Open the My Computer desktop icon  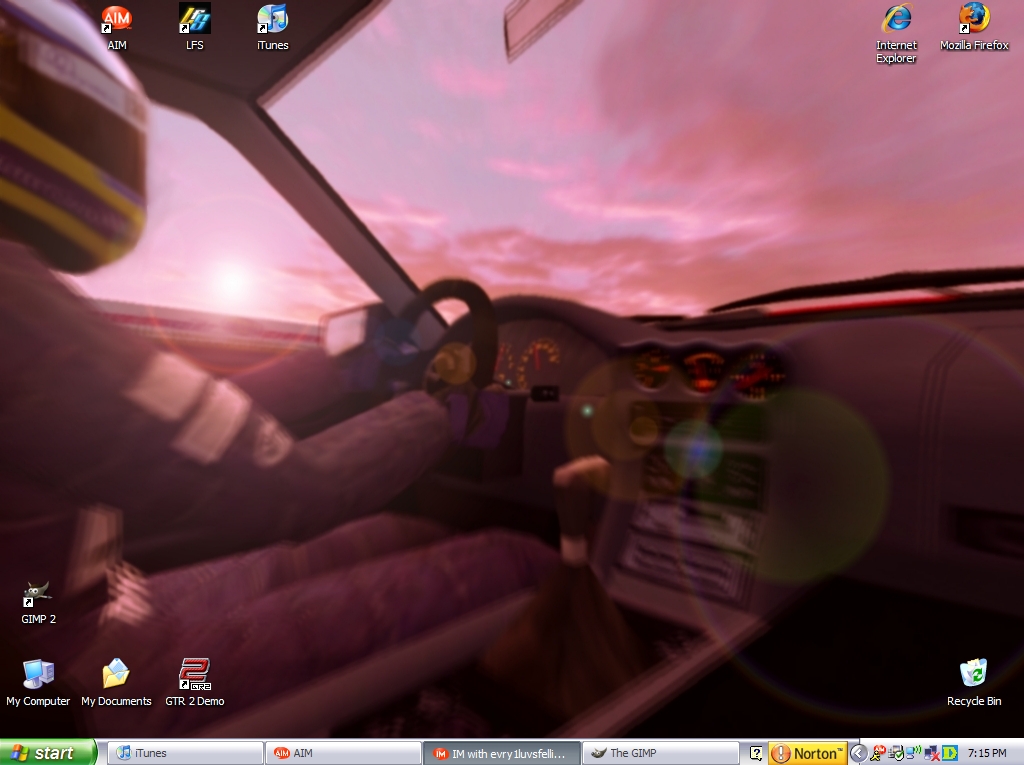pos(38,683)
